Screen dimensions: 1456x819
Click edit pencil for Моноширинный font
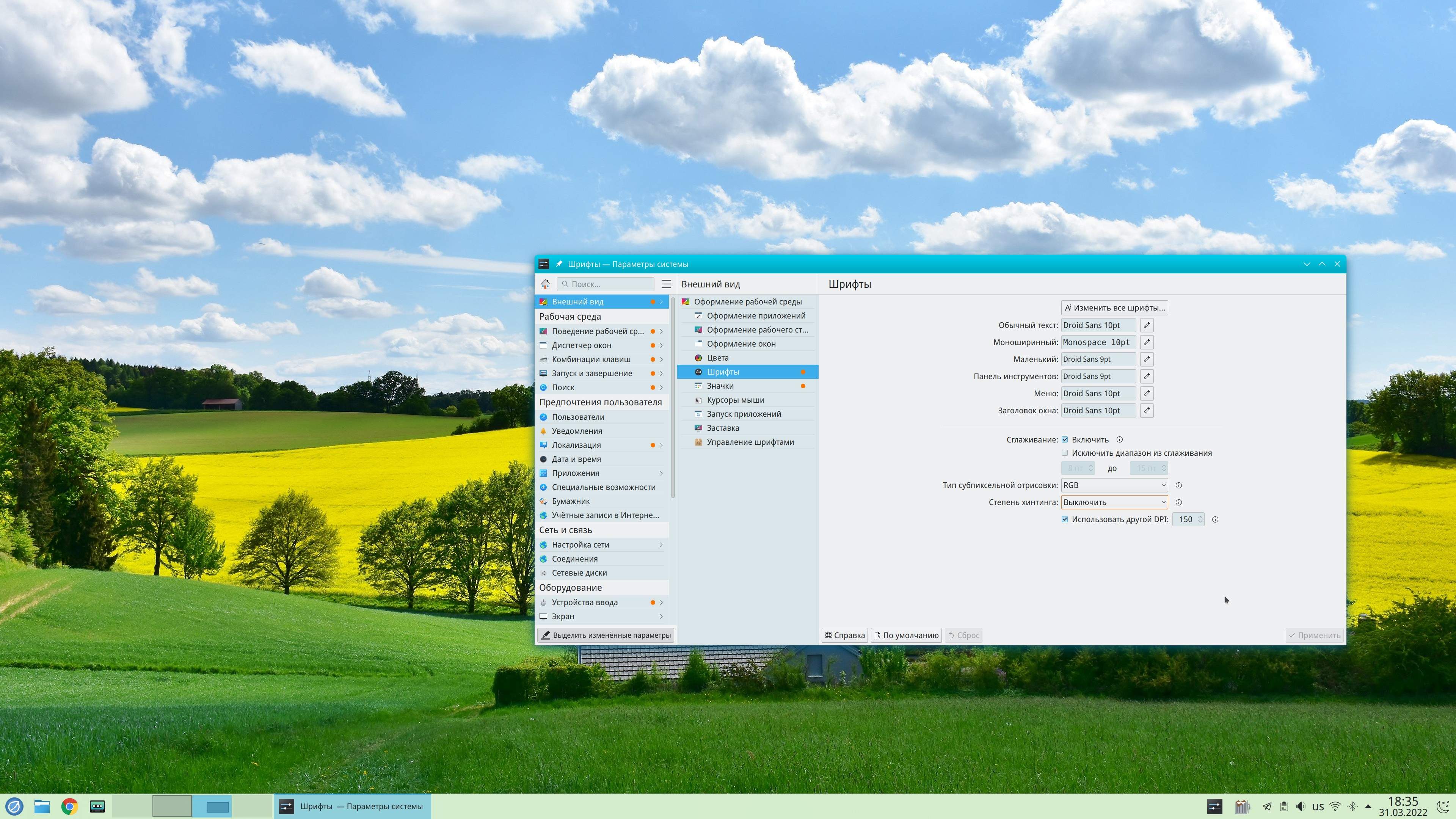(x=1146, y=342)
